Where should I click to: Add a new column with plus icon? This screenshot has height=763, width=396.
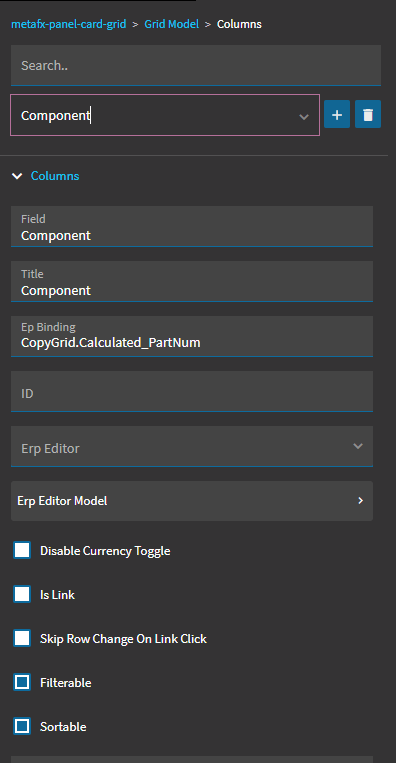(337, 114)
